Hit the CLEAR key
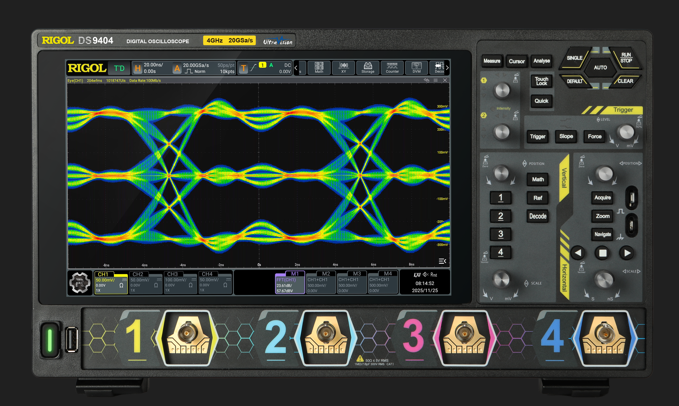This screenshot has height=406, width=679. (x=625, y=81)
